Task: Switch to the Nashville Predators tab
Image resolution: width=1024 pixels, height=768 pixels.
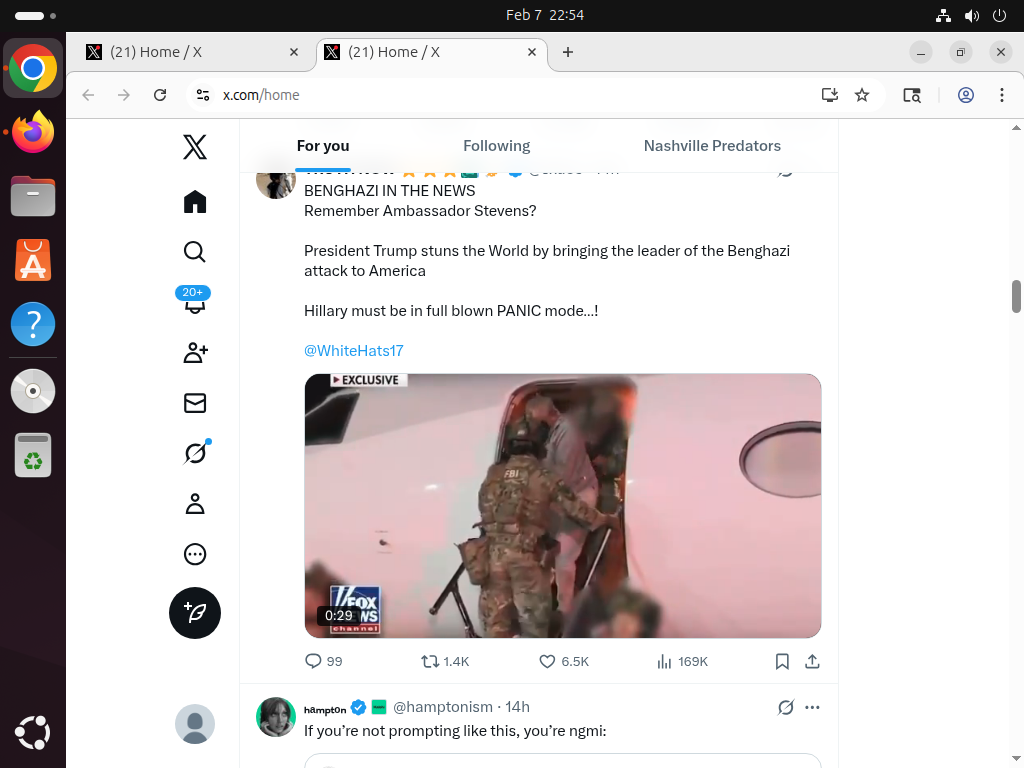Action: coord(712,146)
